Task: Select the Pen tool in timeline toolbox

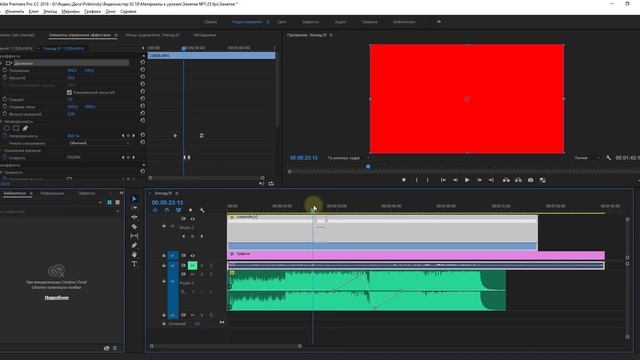Action: (x=134, y=245)
